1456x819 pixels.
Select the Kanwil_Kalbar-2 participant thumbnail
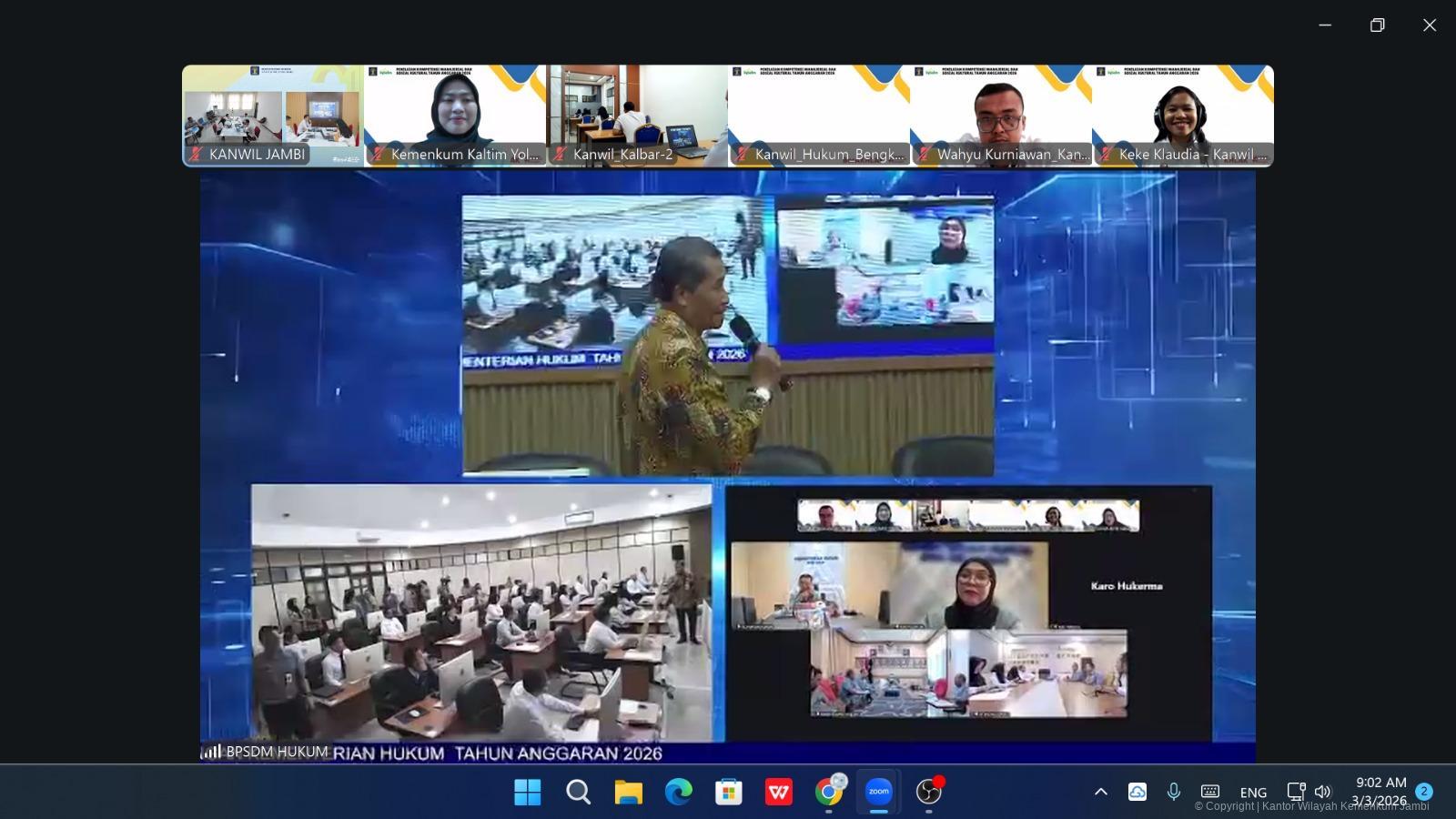tap(637, 115)
